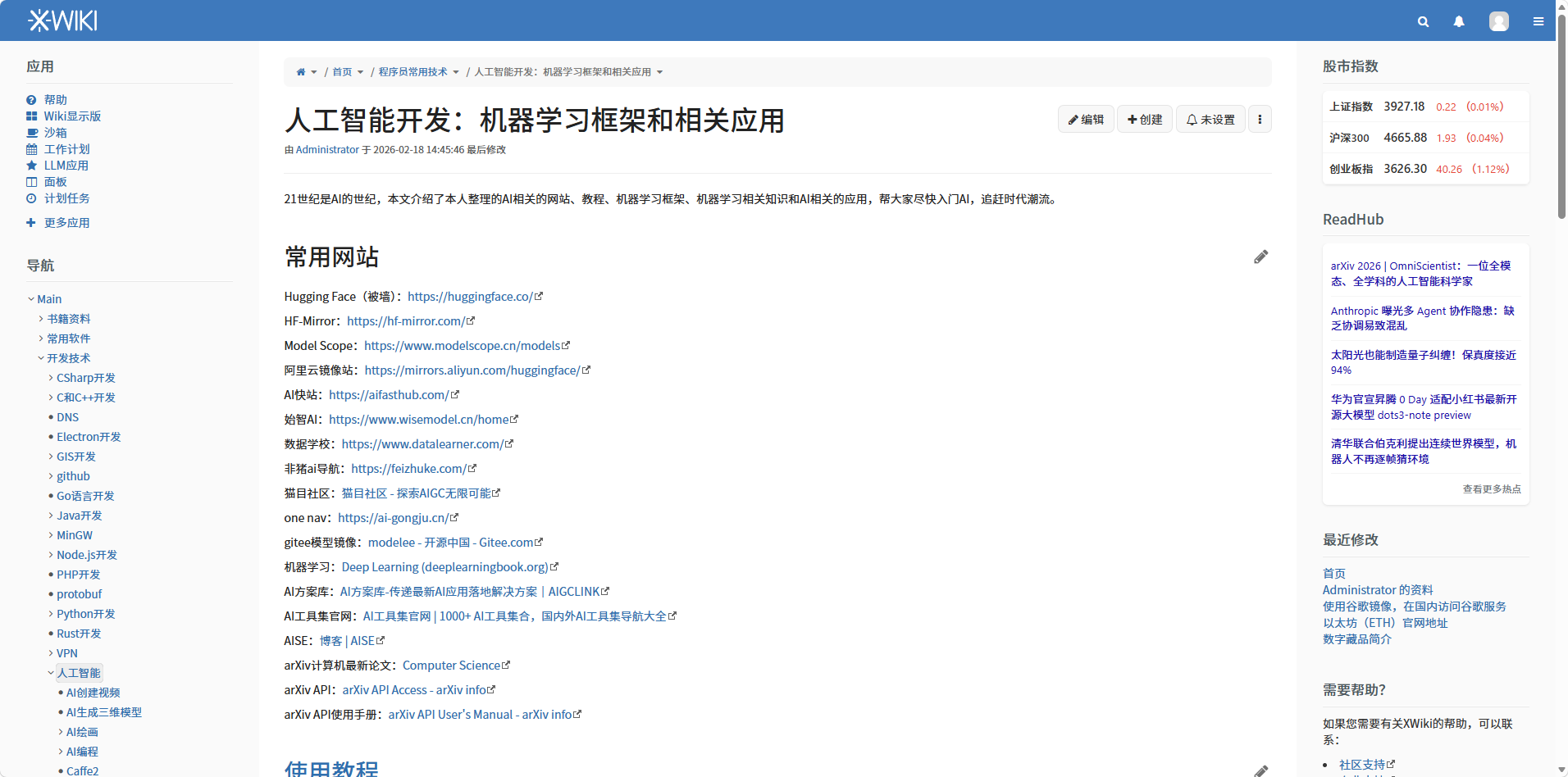This screenshot has height=777, width=1568.
Task: Collapse the 人工智能 tree node
Action: click(51, 673)
